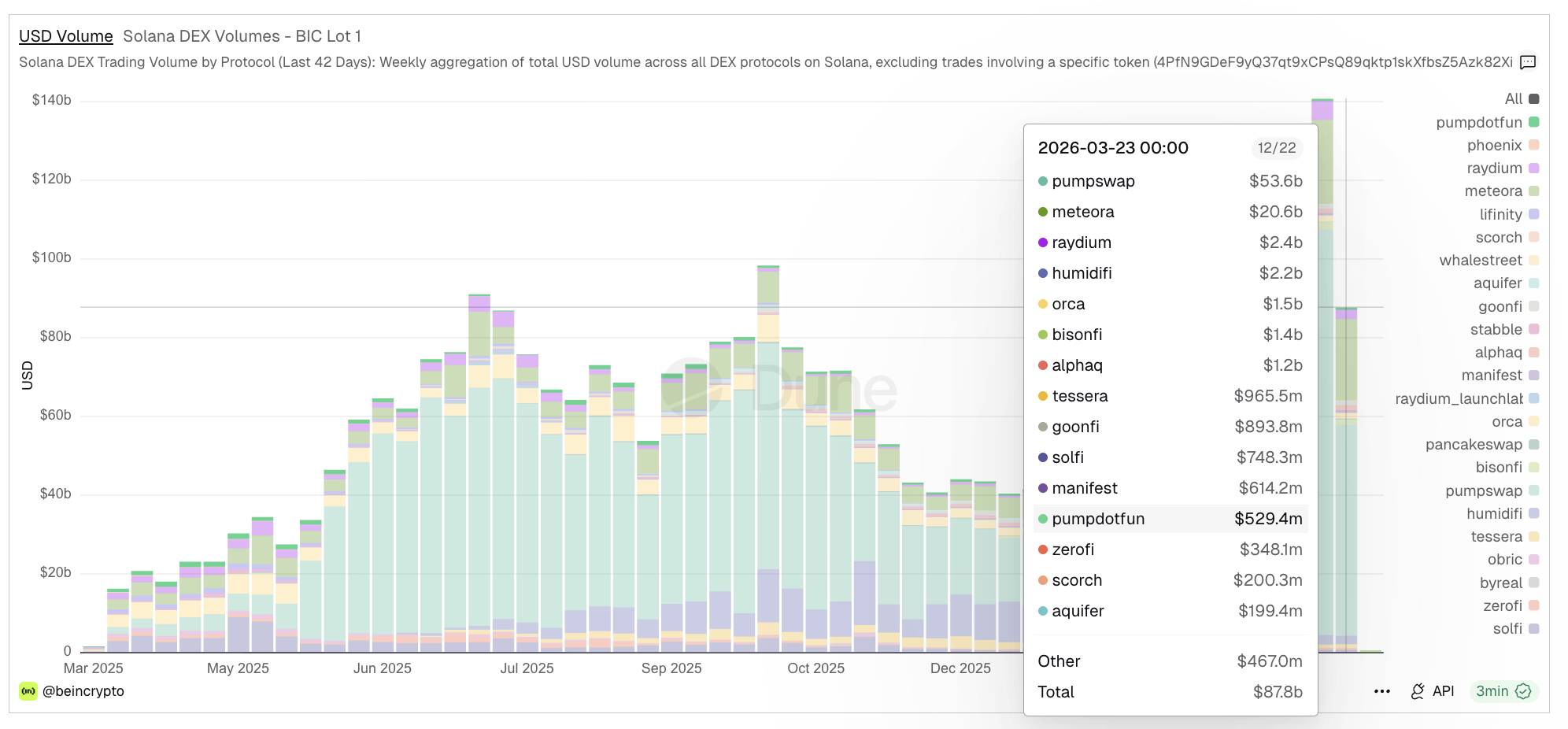Select the aquifer legend dot
Viewport: 1568px width, 729px height.
(1533, 283)
